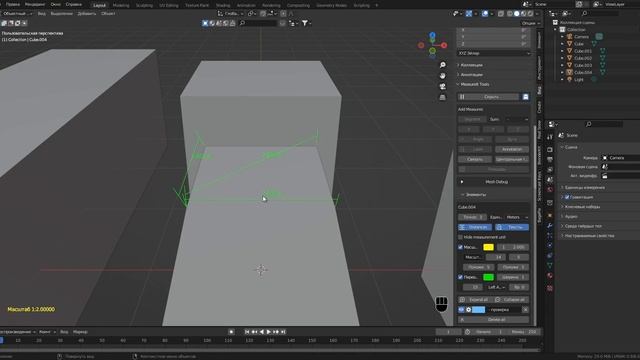Select the rendered viewport shading icon
The image size is (640, 360).
pyautogui.click(x=530, y=13)
